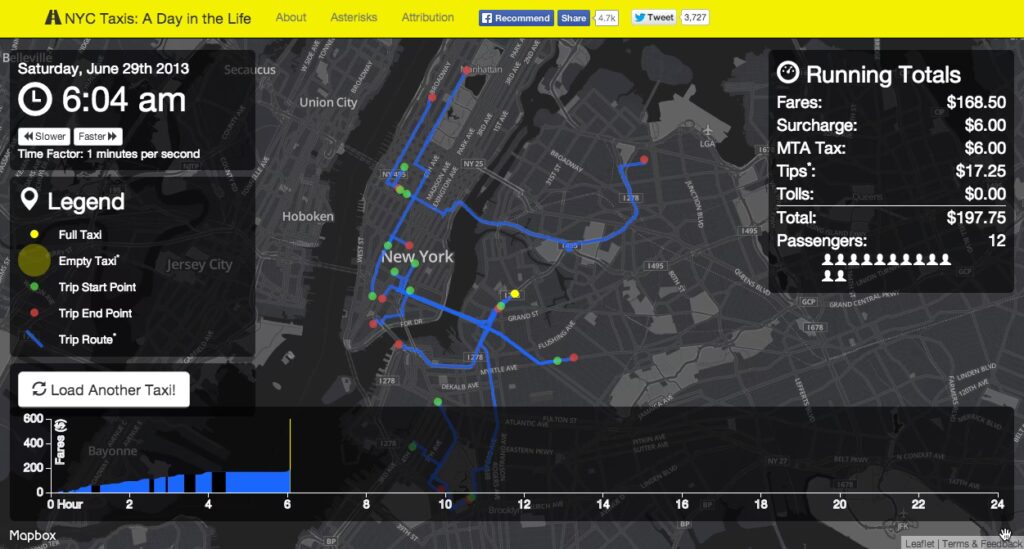
Task: Click the Running Totals speedometer icon
Action: point(788,73)
